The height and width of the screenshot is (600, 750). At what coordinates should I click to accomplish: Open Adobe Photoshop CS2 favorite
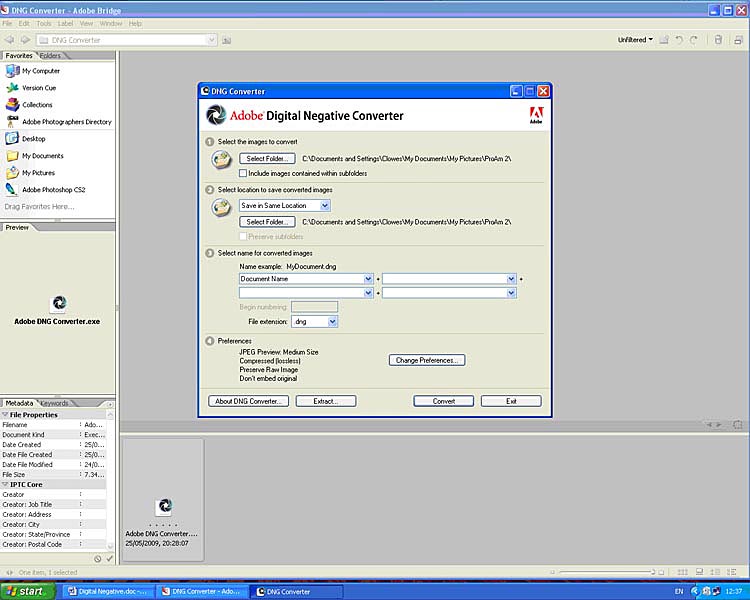(x=12, y=189)
